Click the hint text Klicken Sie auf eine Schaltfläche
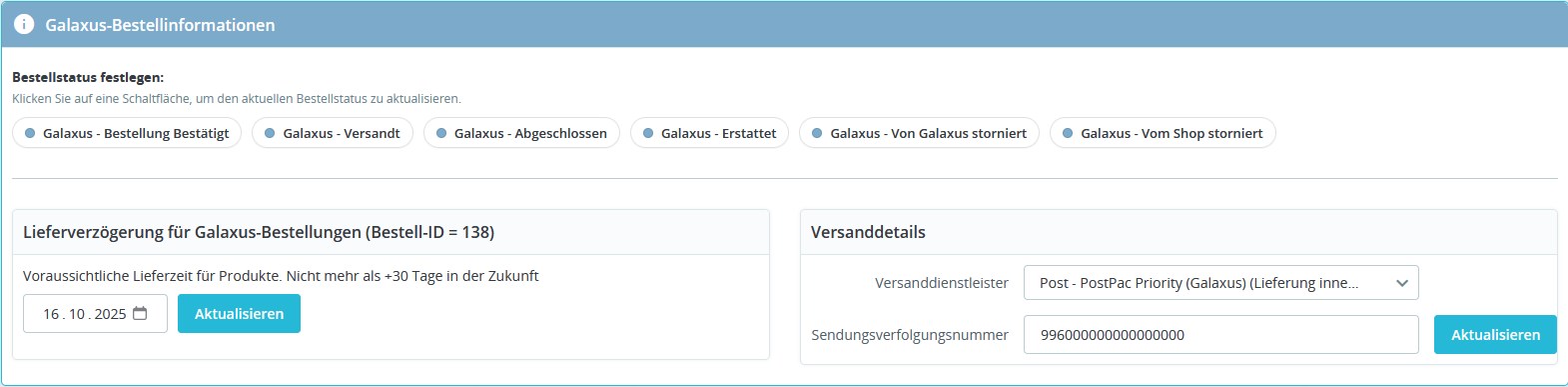Image resolution: width=1568 pixels, height=387 pixels. [237, 99]
